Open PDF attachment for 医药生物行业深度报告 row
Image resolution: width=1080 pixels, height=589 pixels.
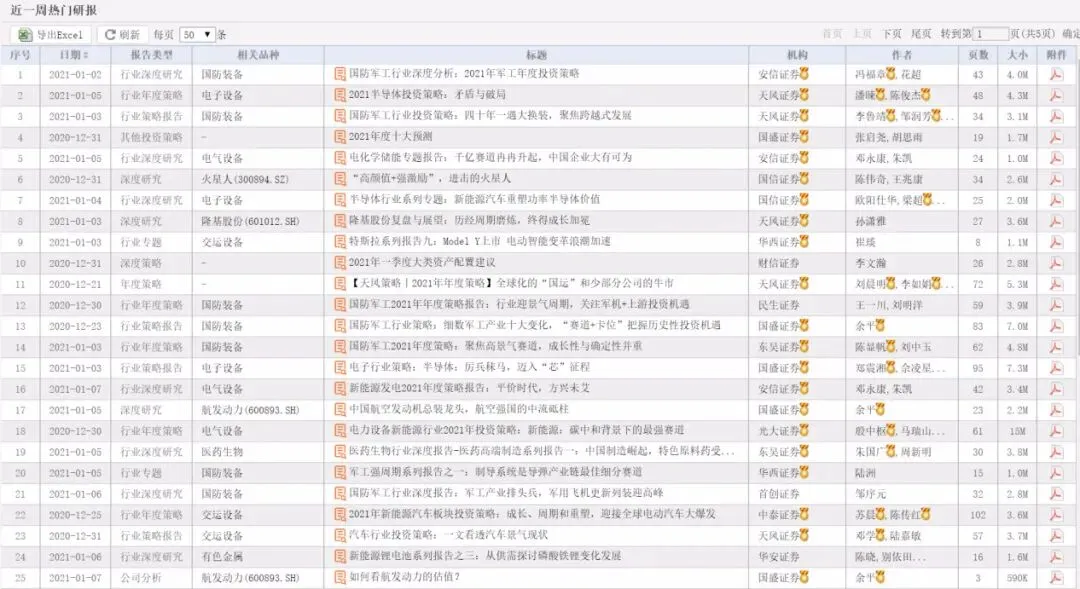(x=1055, y=452)
